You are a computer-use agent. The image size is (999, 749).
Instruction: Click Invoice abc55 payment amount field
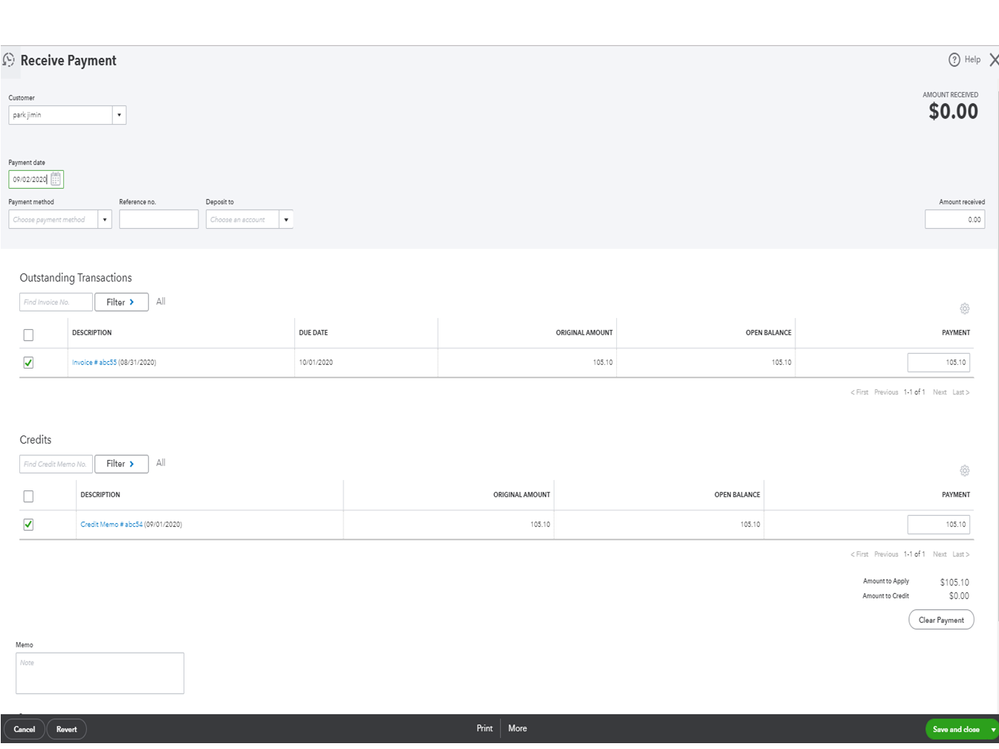click(x=938, y=363)
